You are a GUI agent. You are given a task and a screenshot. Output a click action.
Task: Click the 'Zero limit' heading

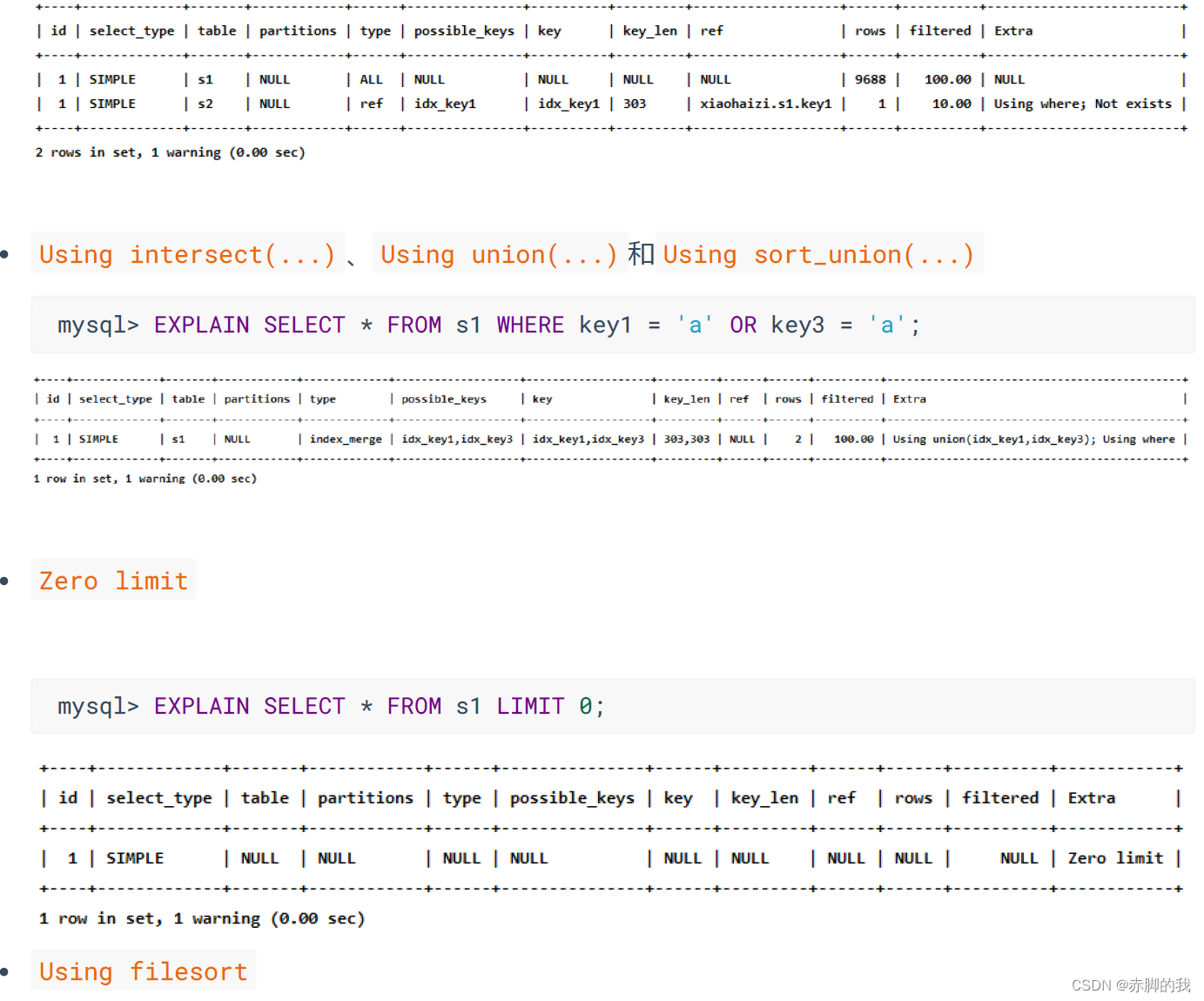[x=113, y=580]
